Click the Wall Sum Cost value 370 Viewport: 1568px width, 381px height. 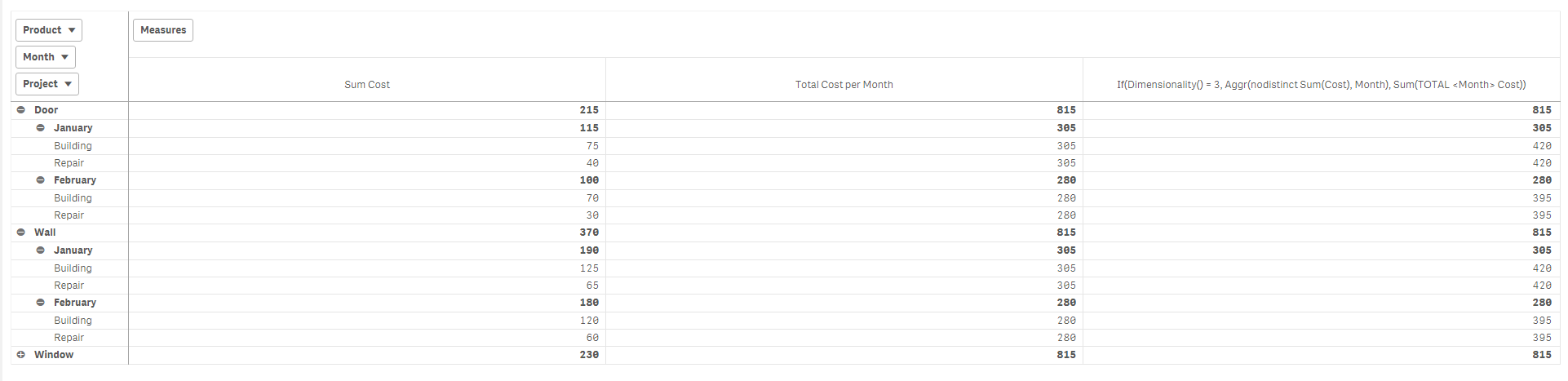click(x=589, y=233)
